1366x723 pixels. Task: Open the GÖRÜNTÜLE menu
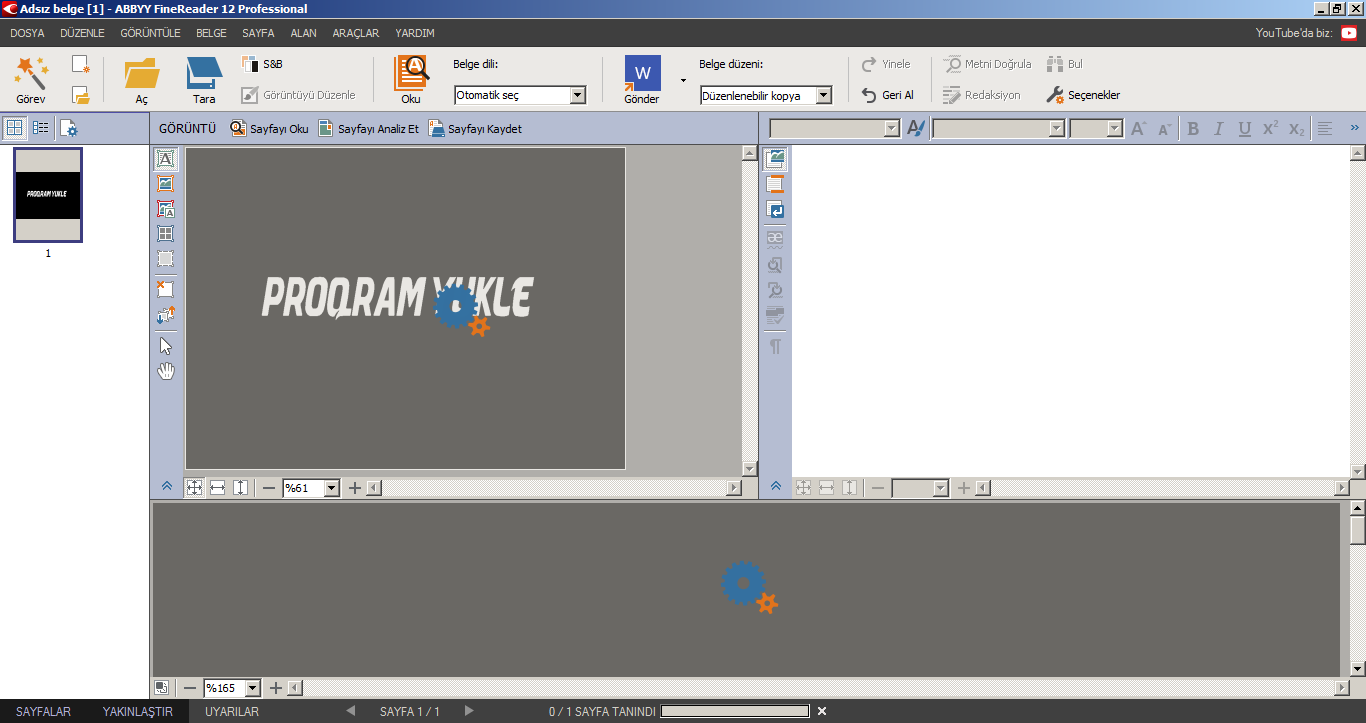[x=150, y=33]
